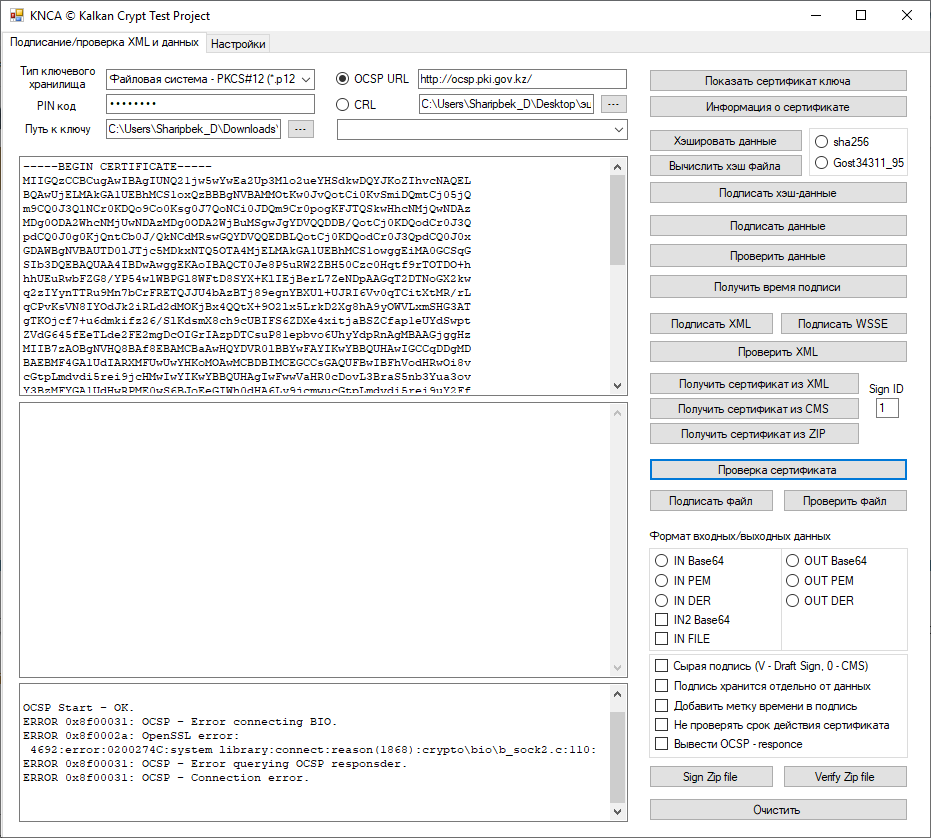This screenshot has width=931, height=838.
Task: Open the Подписание/проверка XML и данных tab
Action: click(x=104, y=43)
